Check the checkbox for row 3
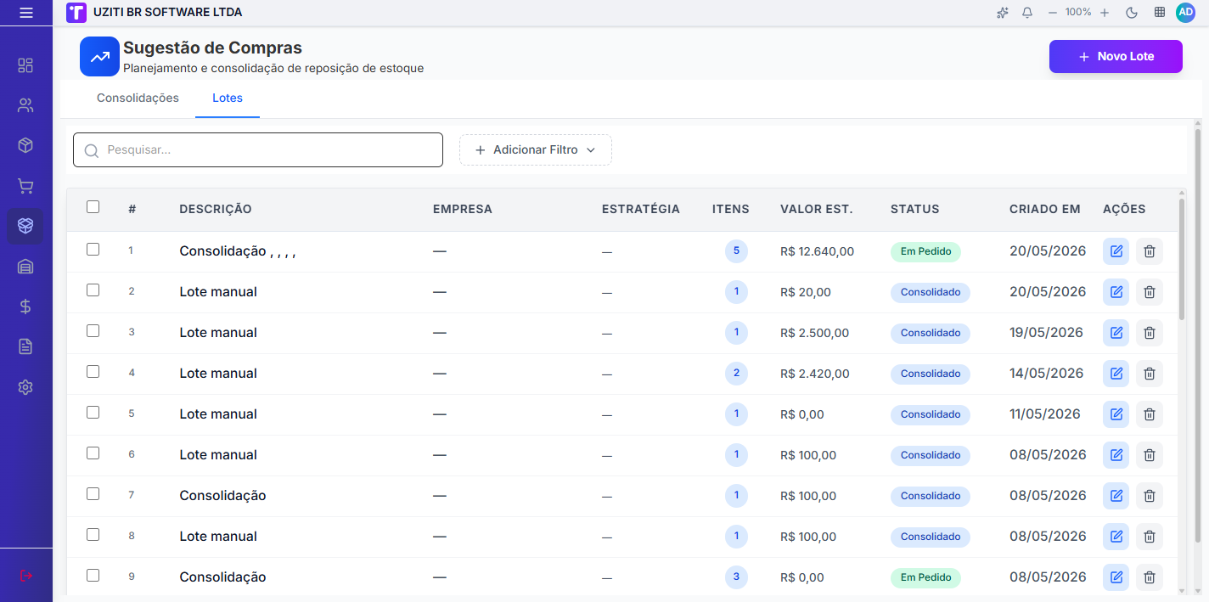 (x=93, y=330)
